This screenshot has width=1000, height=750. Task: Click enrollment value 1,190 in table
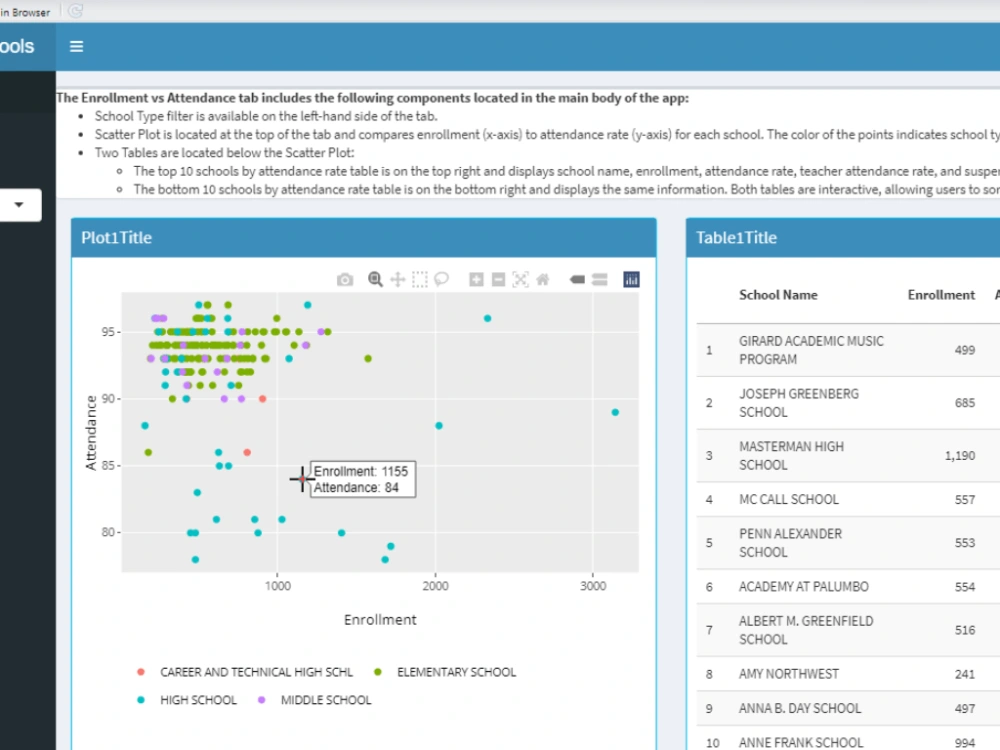coord(960,455)
